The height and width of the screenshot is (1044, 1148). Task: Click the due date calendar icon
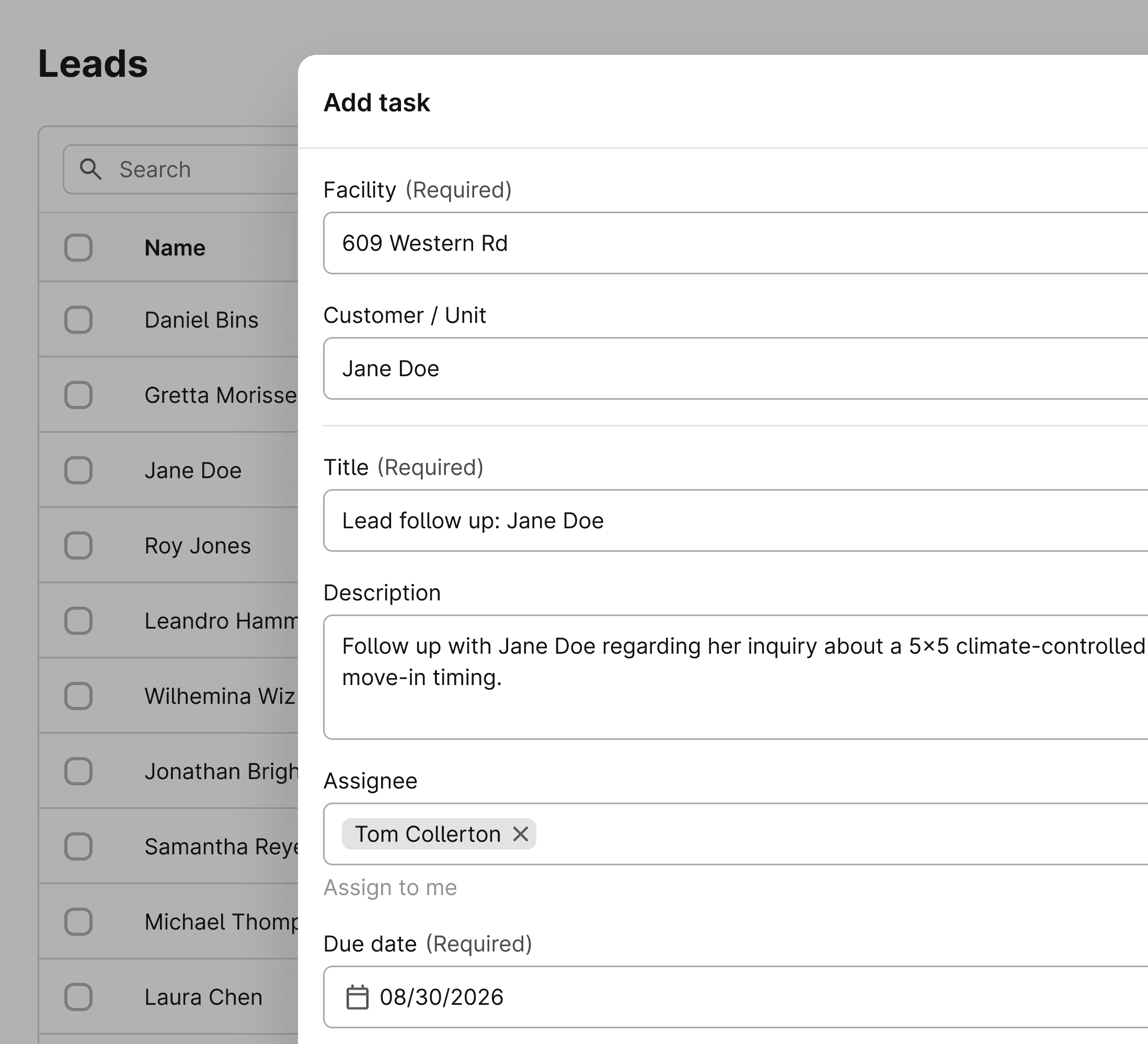click(x=358, y=997)
